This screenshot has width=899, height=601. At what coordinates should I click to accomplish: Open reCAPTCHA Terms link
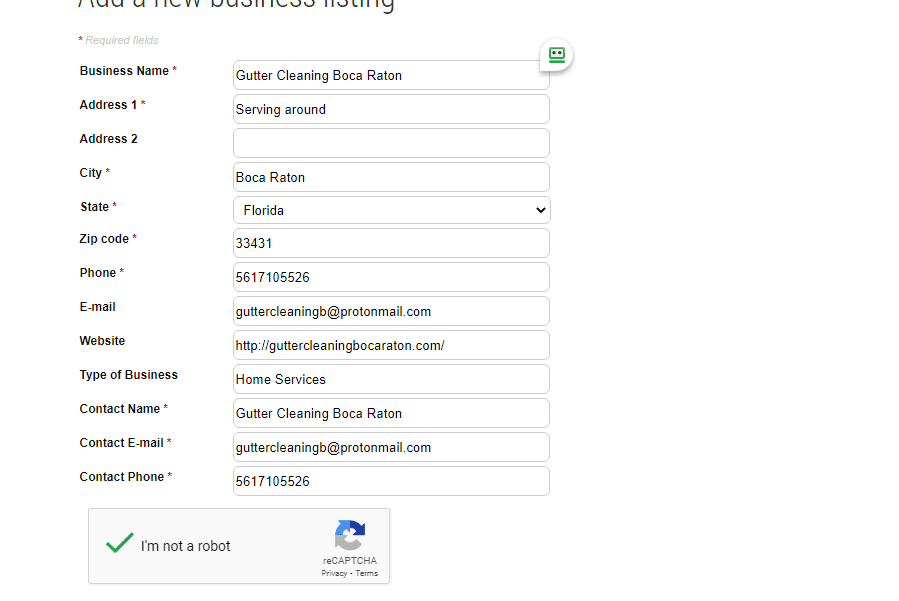pyautogui.click(x=366, y=573)
